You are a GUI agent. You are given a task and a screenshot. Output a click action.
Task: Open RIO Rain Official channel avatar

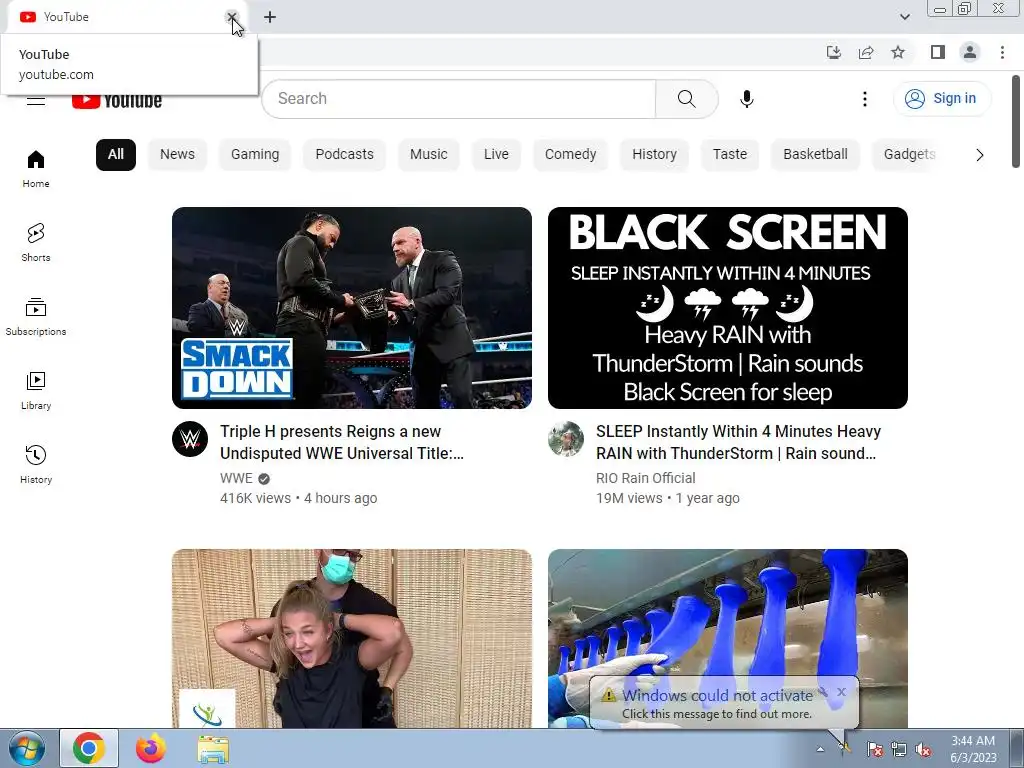coord(566,439)
